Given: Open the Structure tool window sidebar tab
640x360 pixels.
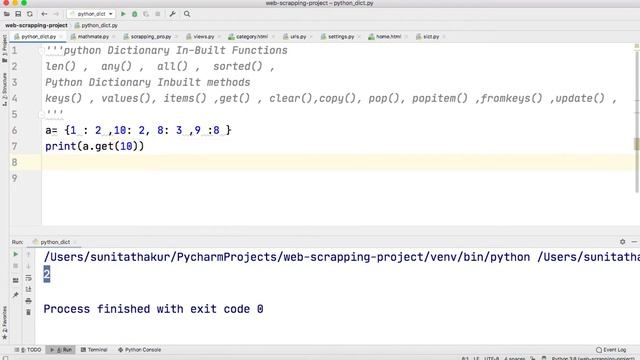Looking at the screenshot, I should click(4, 89).
